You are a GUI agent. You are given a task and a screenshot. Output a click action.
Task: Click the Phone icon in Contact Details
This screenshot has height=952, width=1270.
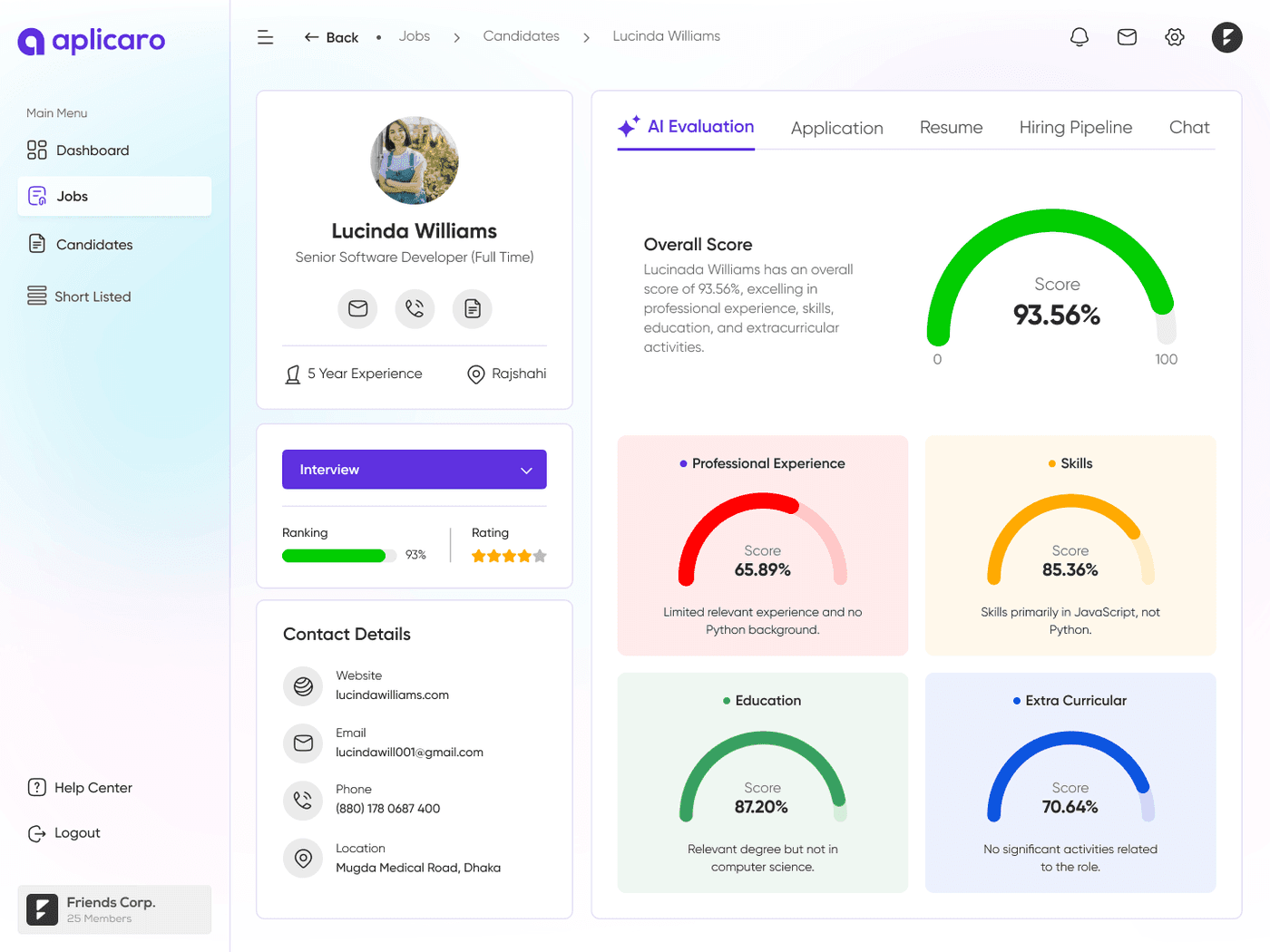coord(303,801)
